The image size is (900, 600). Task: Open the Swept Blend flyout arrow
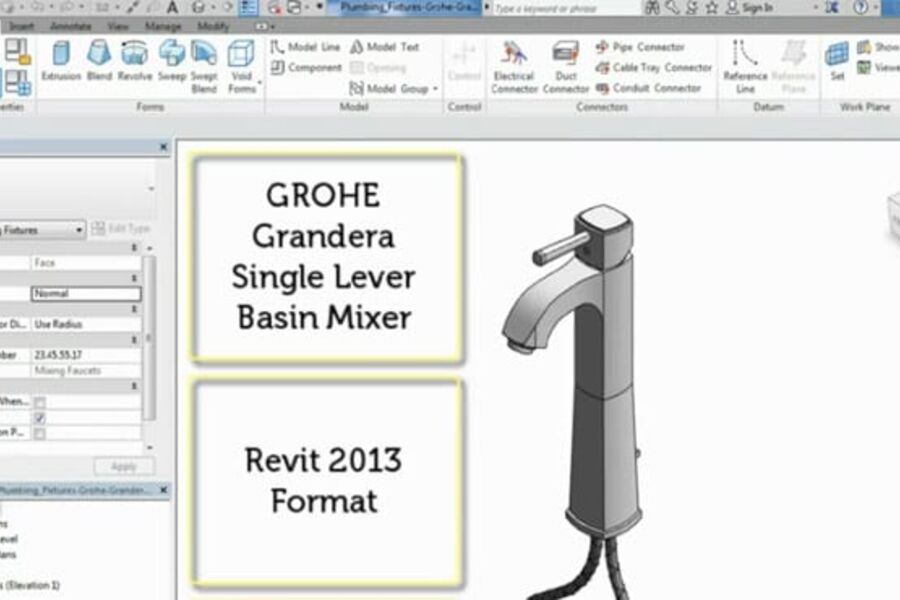click(x=258, y=84)
